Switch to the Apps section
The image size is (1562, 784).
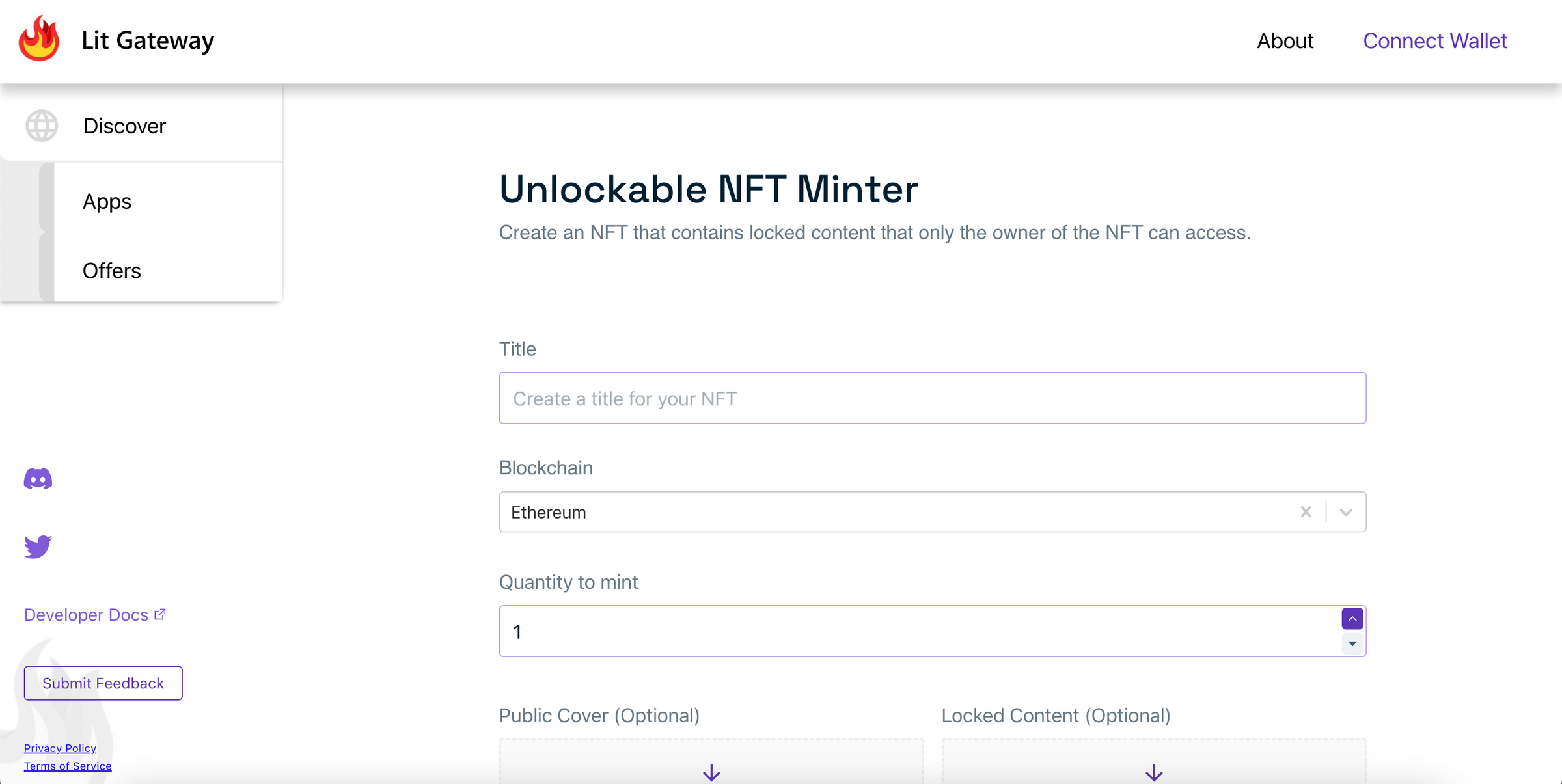106,201
